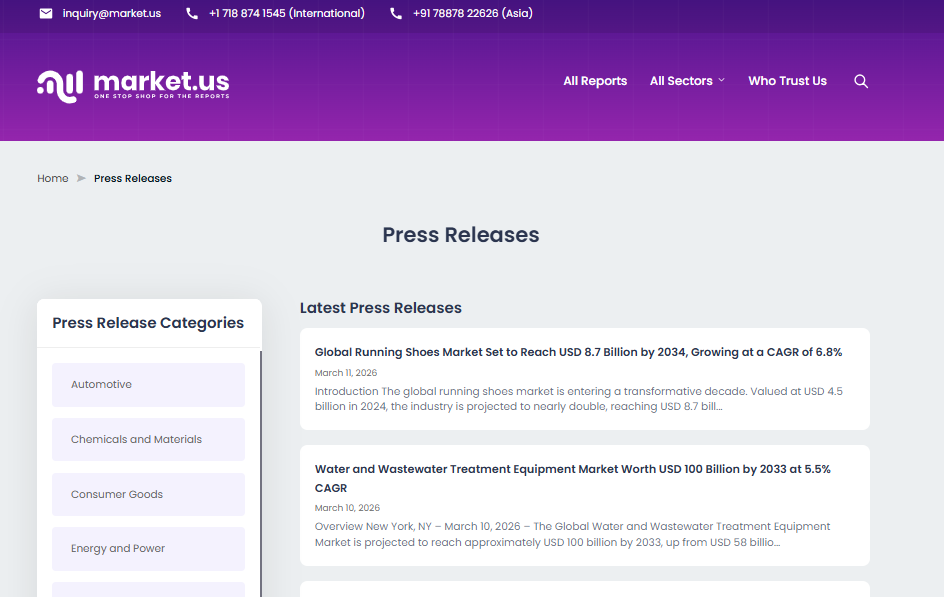The image size is (944, 597).
Task: Call the +91 78878 22626 Asia number
Action: [473, 13]
